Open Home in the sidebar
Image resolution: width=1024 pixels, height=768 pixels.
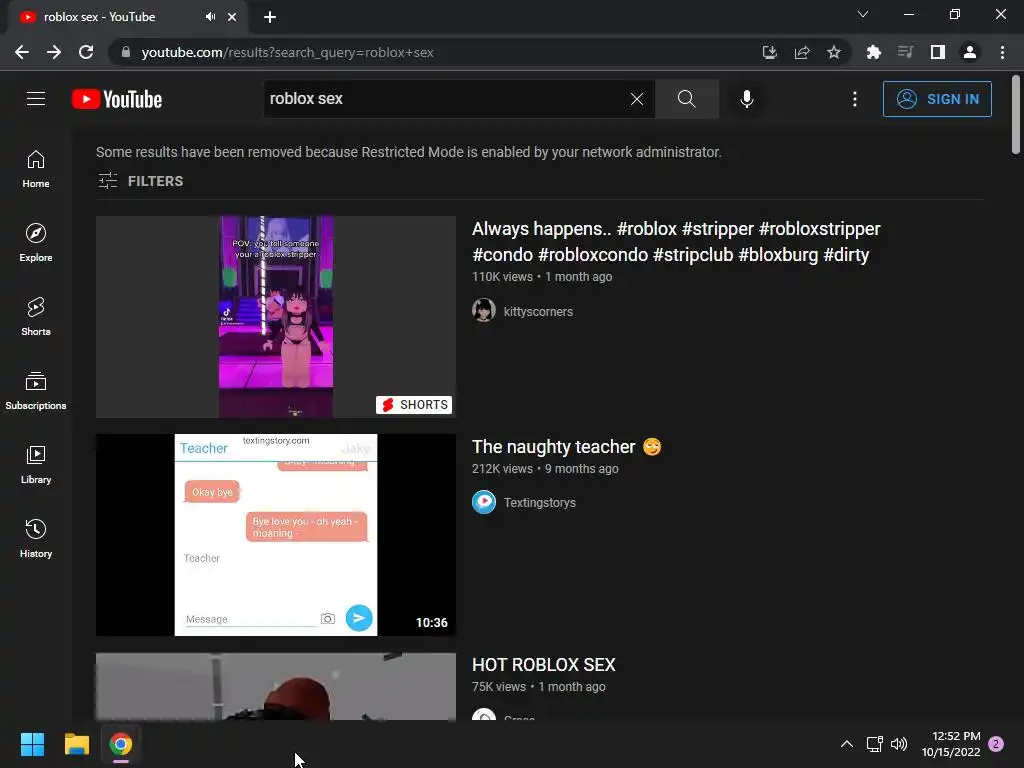pos(36,168)
